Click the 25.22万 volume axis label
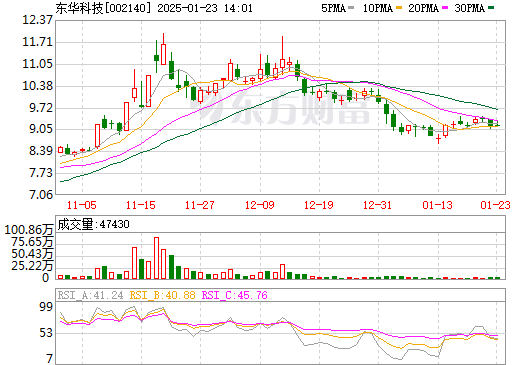 (x=32, y=266)
